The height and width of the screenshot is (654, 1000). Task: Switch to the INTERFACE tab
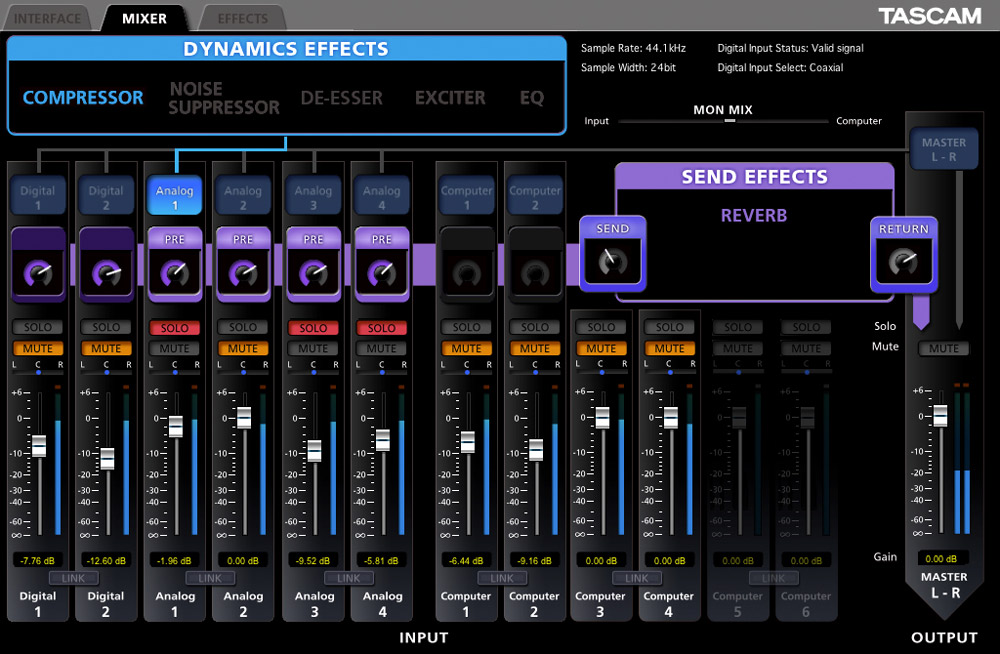(48, 18)
